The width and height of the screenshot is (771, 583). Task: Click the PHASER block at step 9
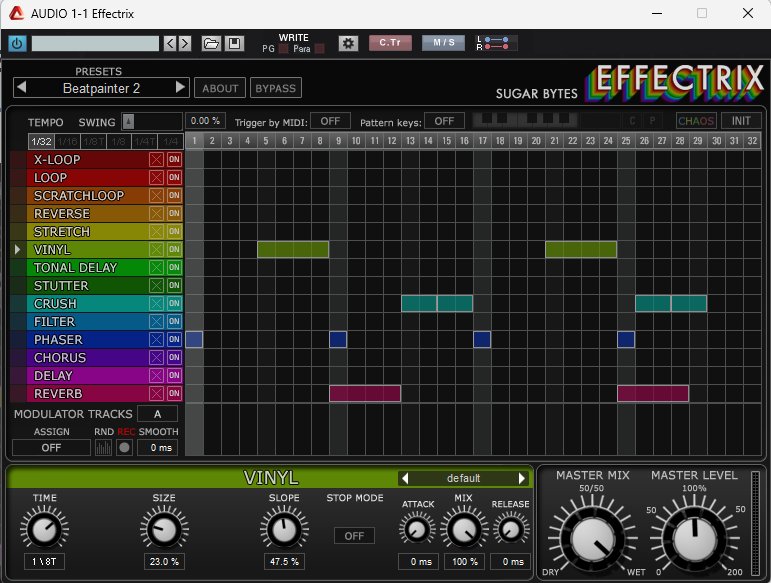pos(338,340)
